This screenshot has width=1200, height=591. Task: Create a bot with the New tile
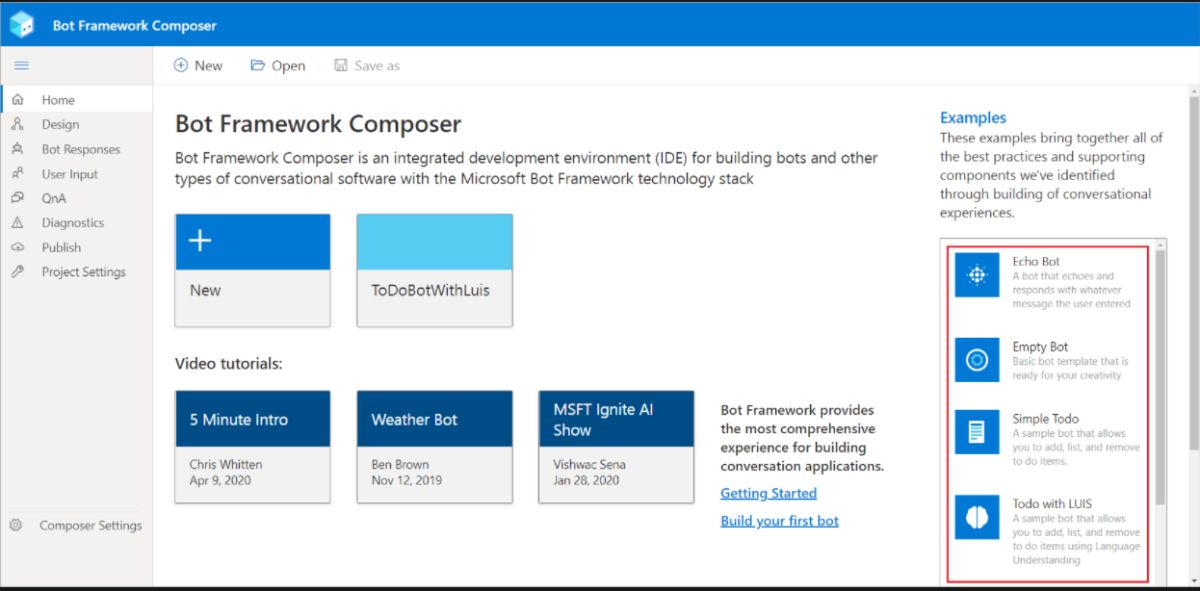252,270
